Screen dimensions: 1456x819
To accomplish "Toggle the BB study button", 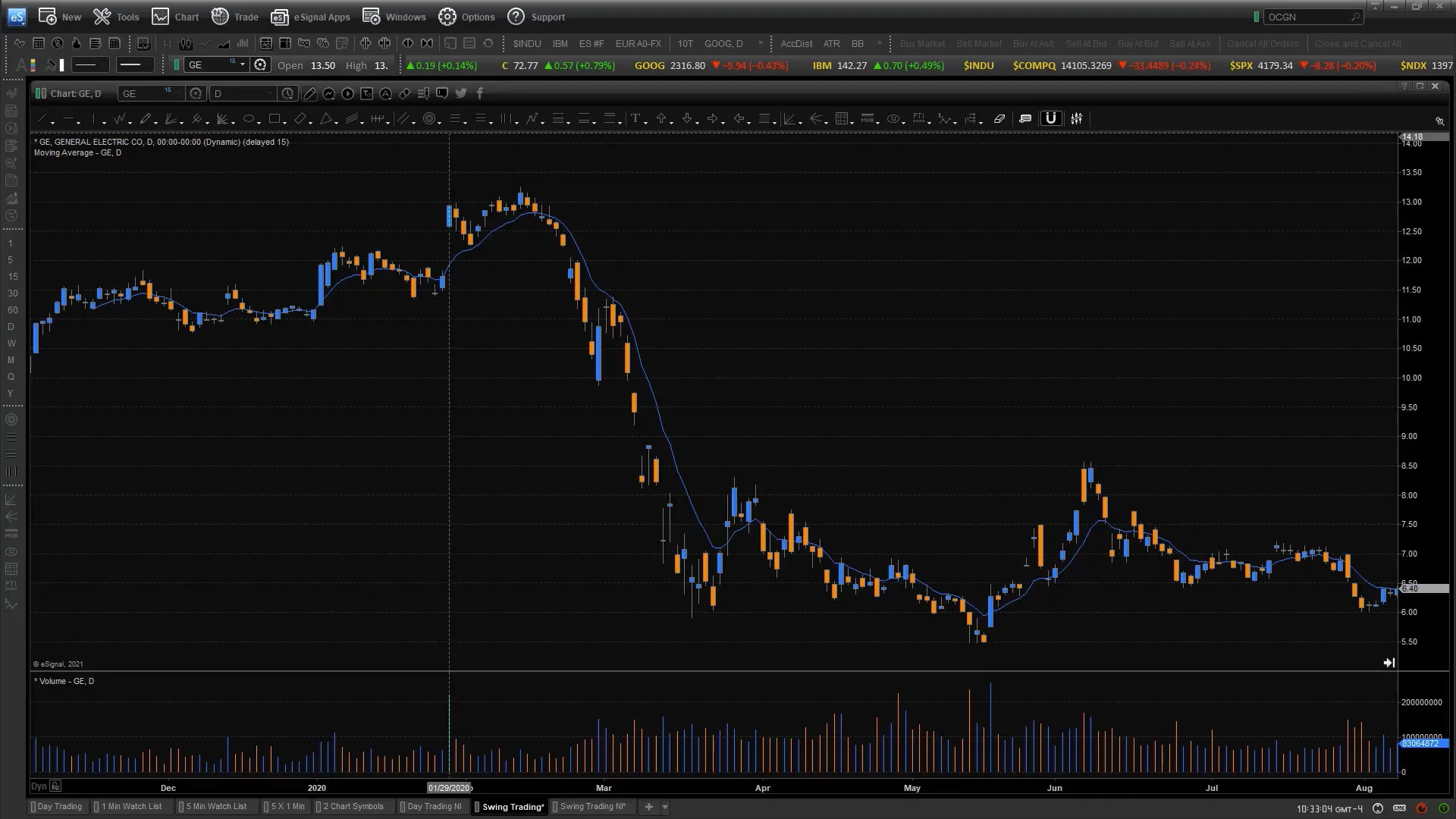I will [858, 44].
